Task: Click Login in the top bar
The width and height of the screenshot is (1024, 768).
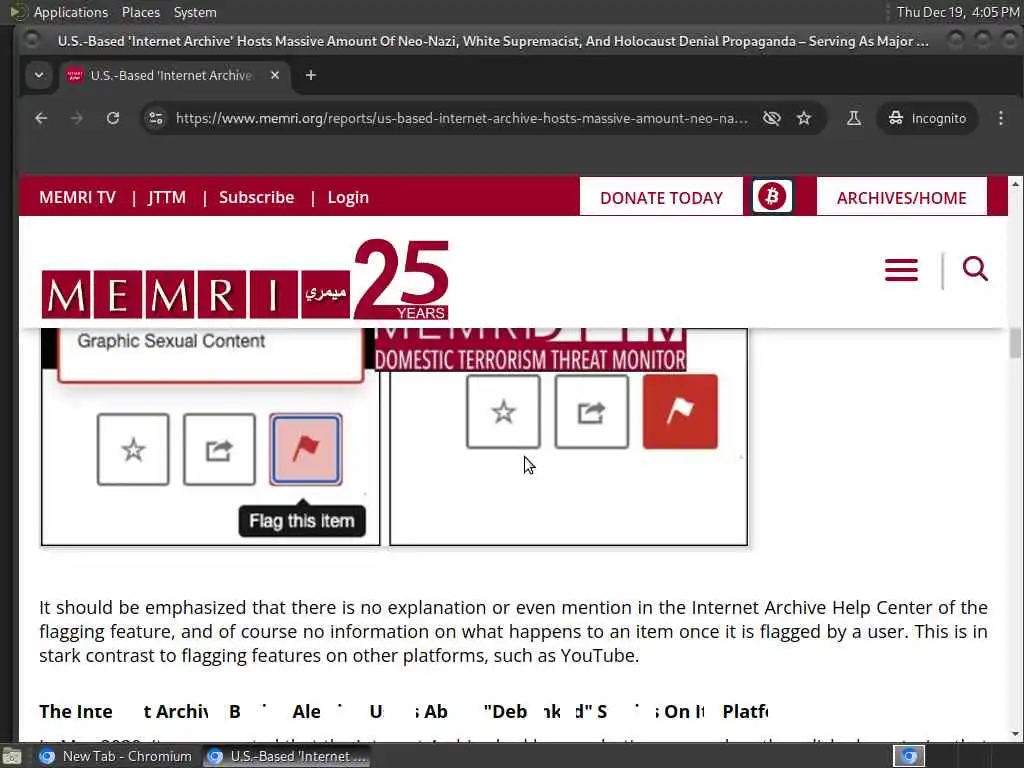Action: pos(348,197)
